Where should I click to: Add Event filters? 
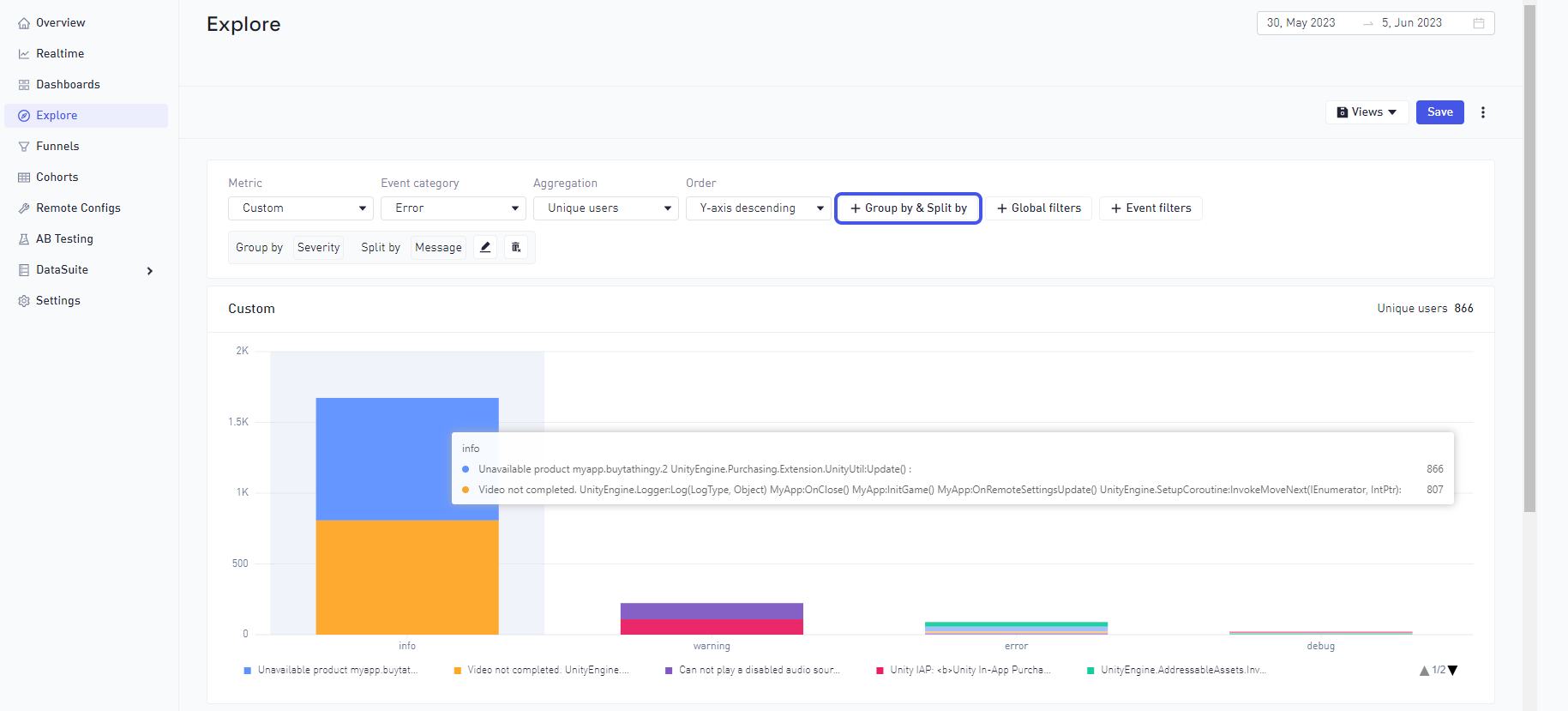tap(1150, 208)
